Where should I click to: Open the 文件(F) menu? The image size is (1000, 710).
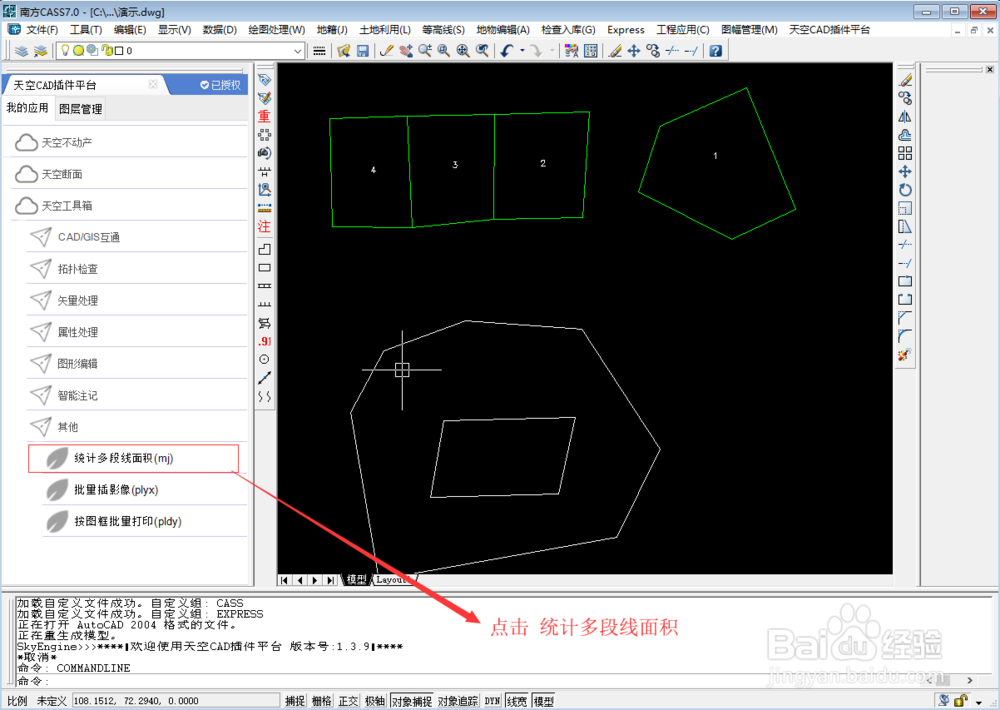pyautogui.click(x=42, y=30)
